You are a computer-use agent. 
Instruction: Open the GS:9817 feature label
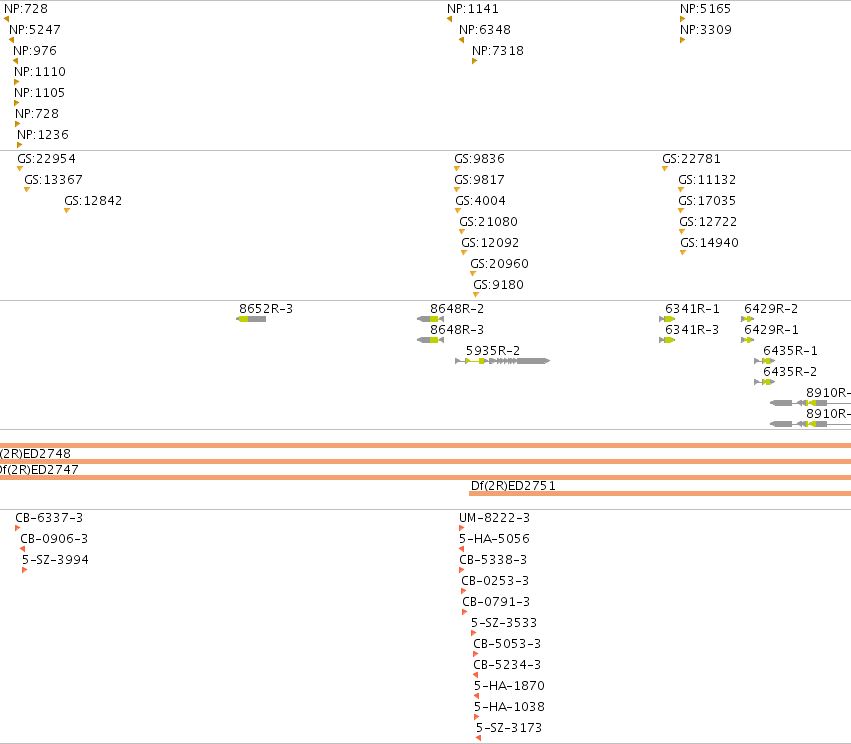(479, 180)
